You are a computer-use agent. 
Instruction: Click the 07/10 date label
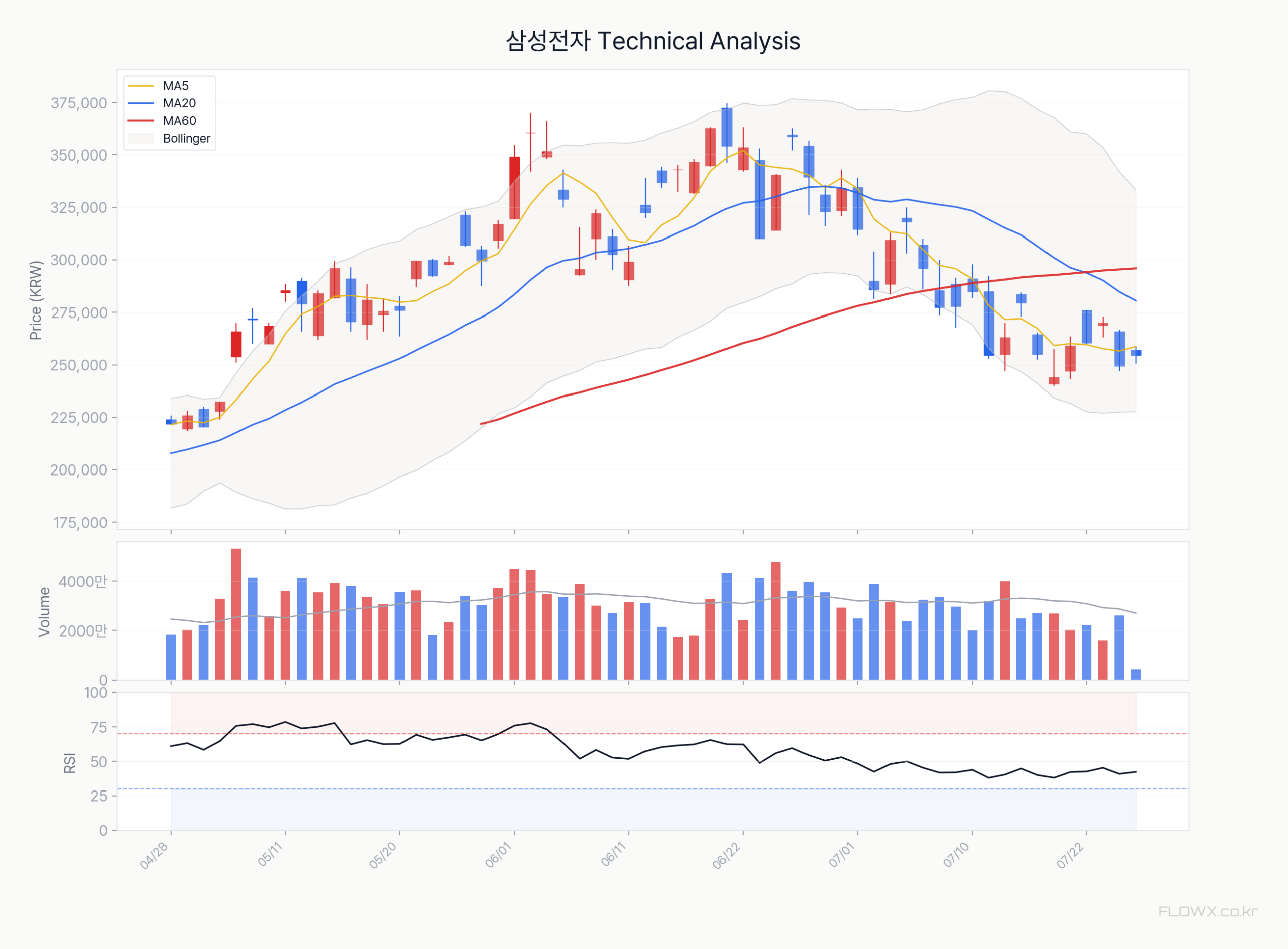[956, 855]
